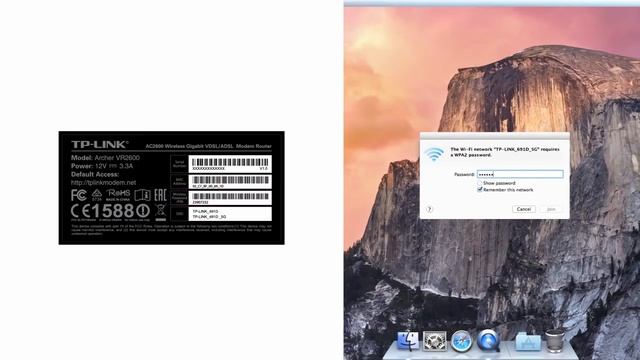Screen dimensions: 640x360
Task: Open Finder from the Dock
Action: (408, 341)
